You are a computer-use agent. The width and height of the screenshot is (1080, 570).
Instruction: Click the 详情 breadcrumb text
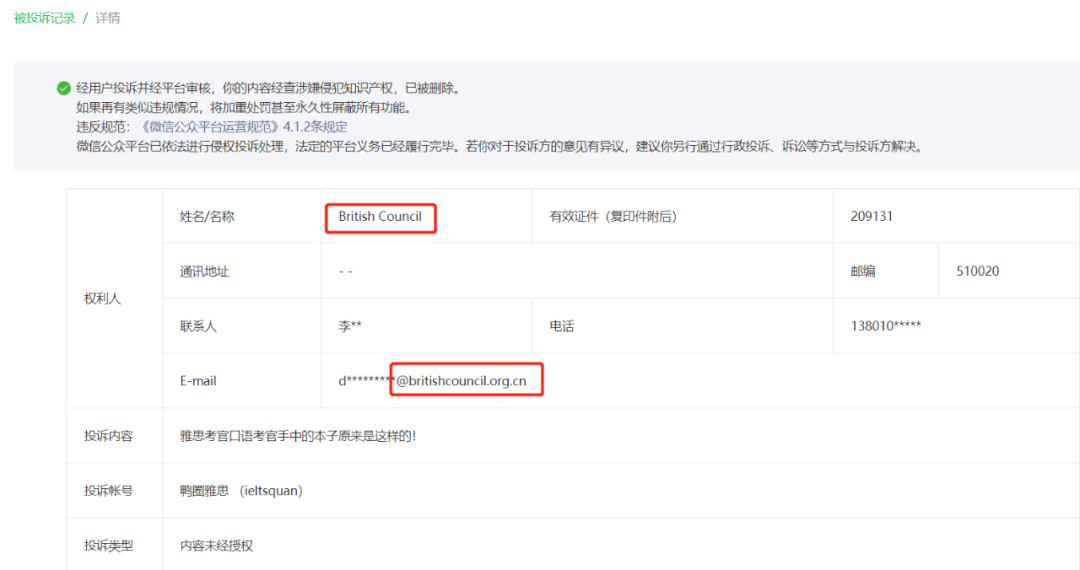click(x=107, y=18)
